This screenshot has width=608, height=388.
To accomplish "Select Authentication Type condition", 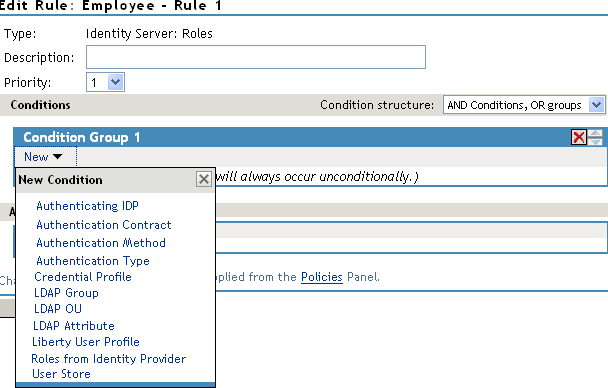I will click(x=93, y=261).
